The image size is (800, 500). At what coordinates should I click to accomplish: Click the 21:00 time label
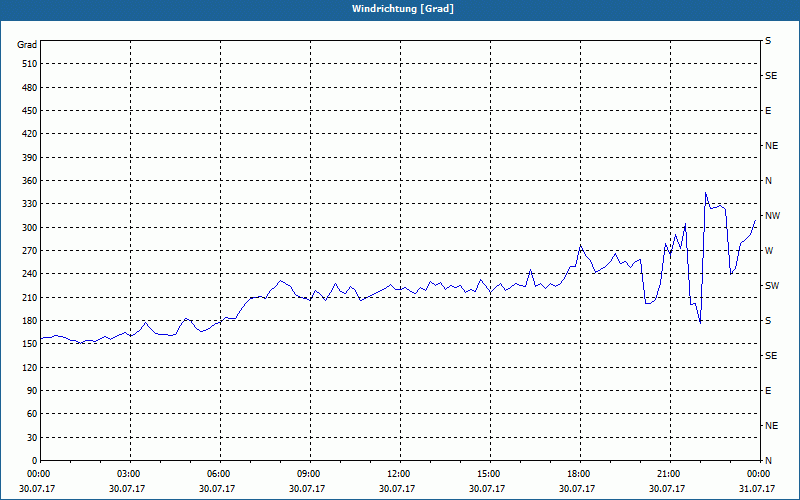click(x=669, y=474)
